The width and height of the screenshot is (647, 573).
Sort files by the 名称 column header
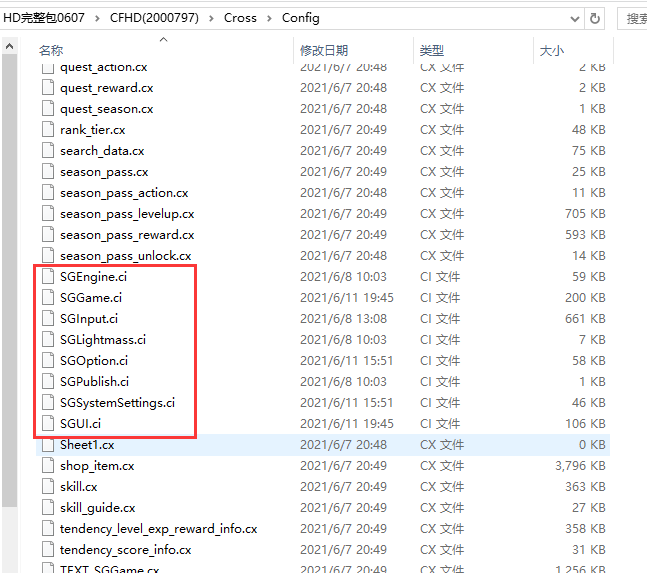[51, 50]
